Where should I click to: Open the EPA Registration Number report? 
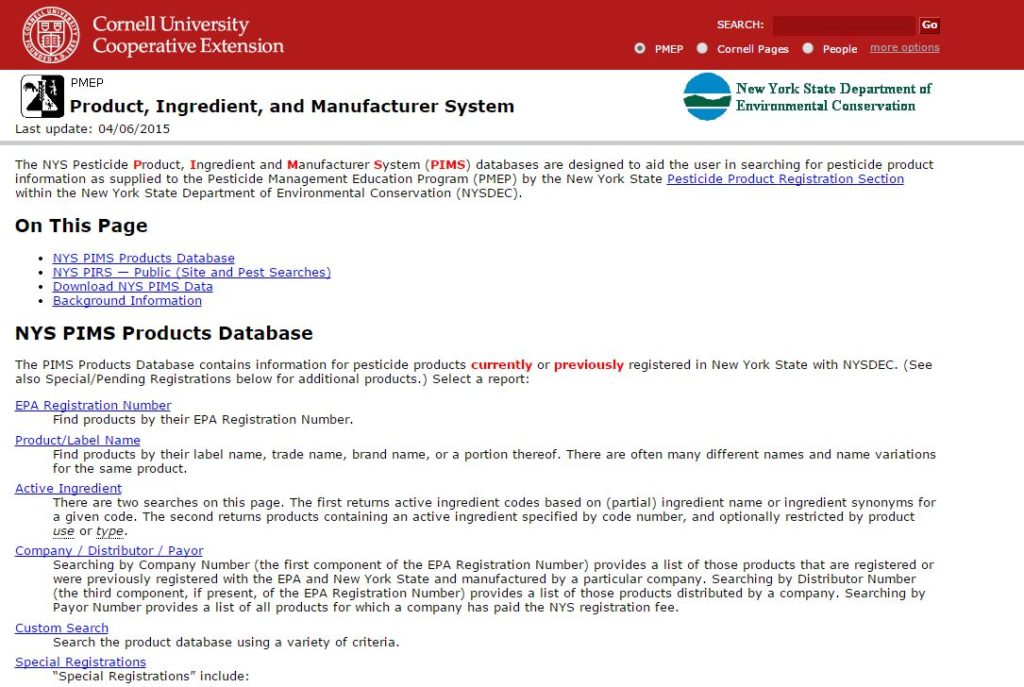93,405
